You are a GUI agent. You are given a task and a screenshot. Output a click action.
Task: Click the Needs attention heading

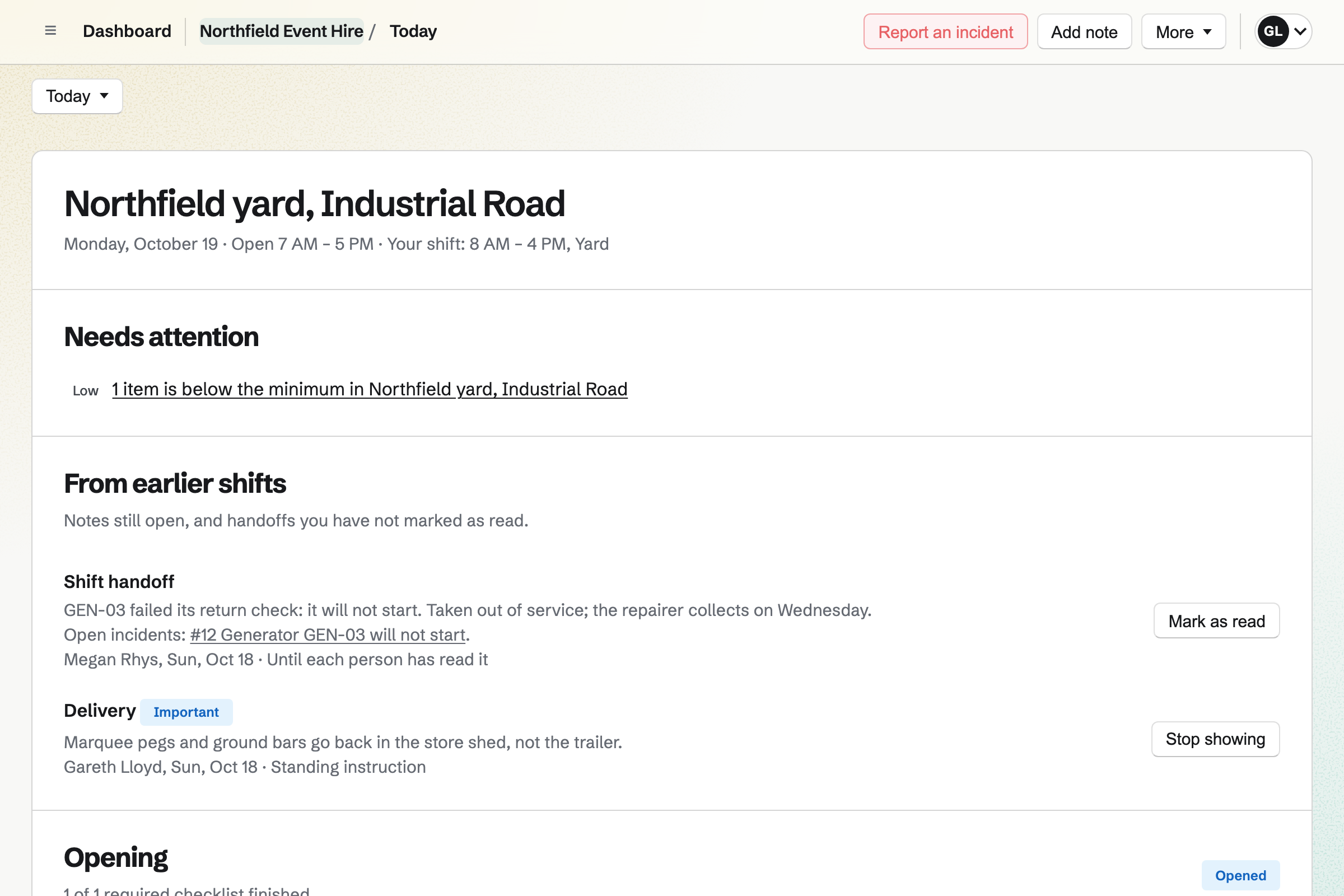pyautogui.click(x=161, y=337)
